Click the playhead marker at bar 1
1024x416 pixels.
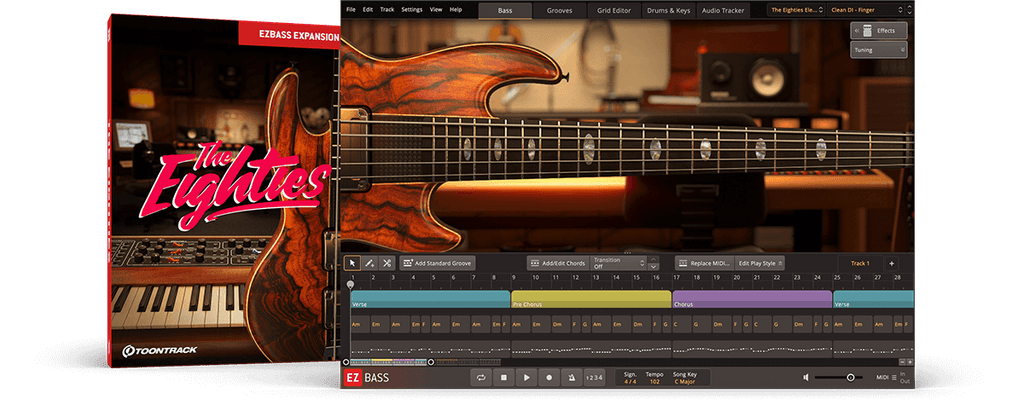pos(351,285)
